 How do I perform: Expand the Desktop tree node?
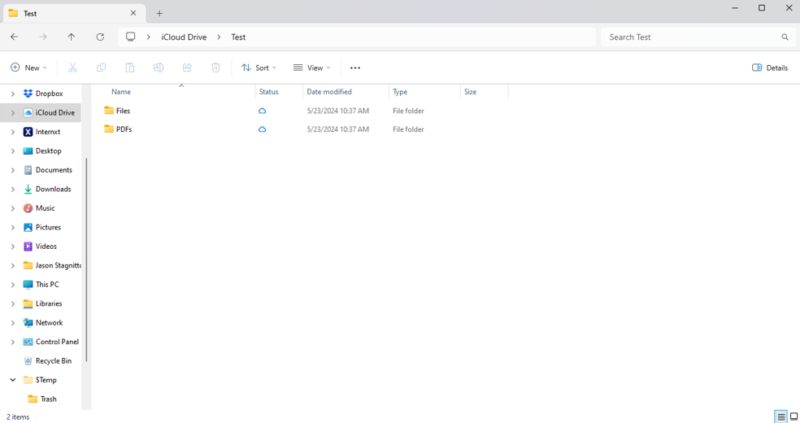[13, 151]
